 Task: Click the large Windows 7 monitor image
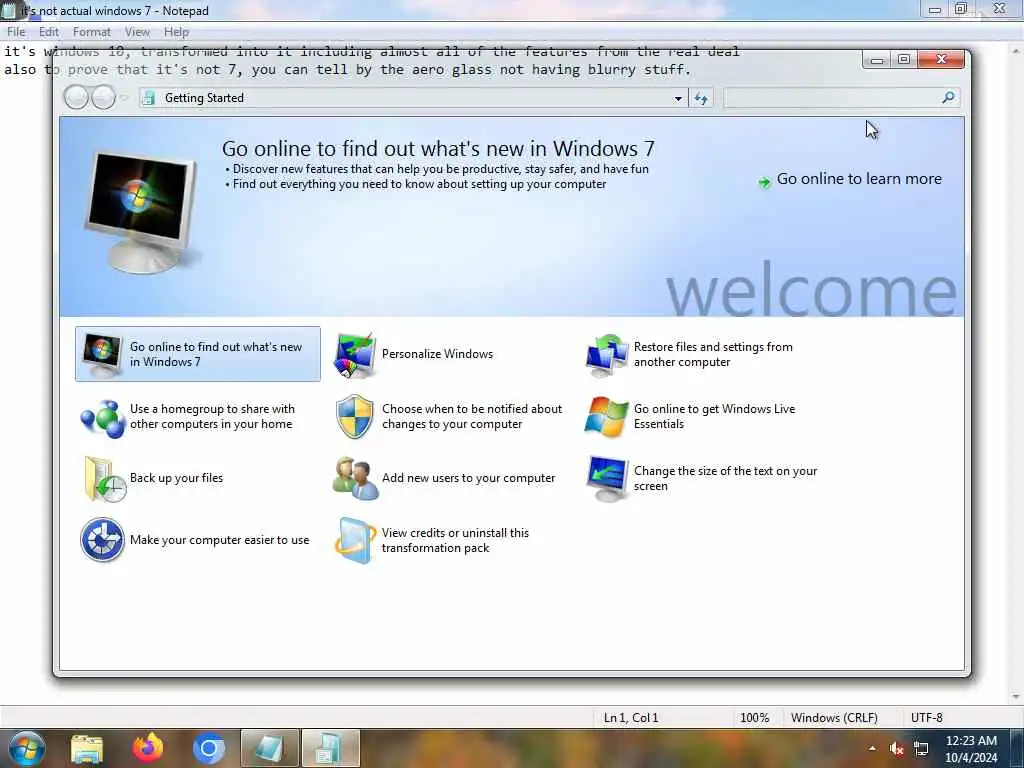coord(142,212)
